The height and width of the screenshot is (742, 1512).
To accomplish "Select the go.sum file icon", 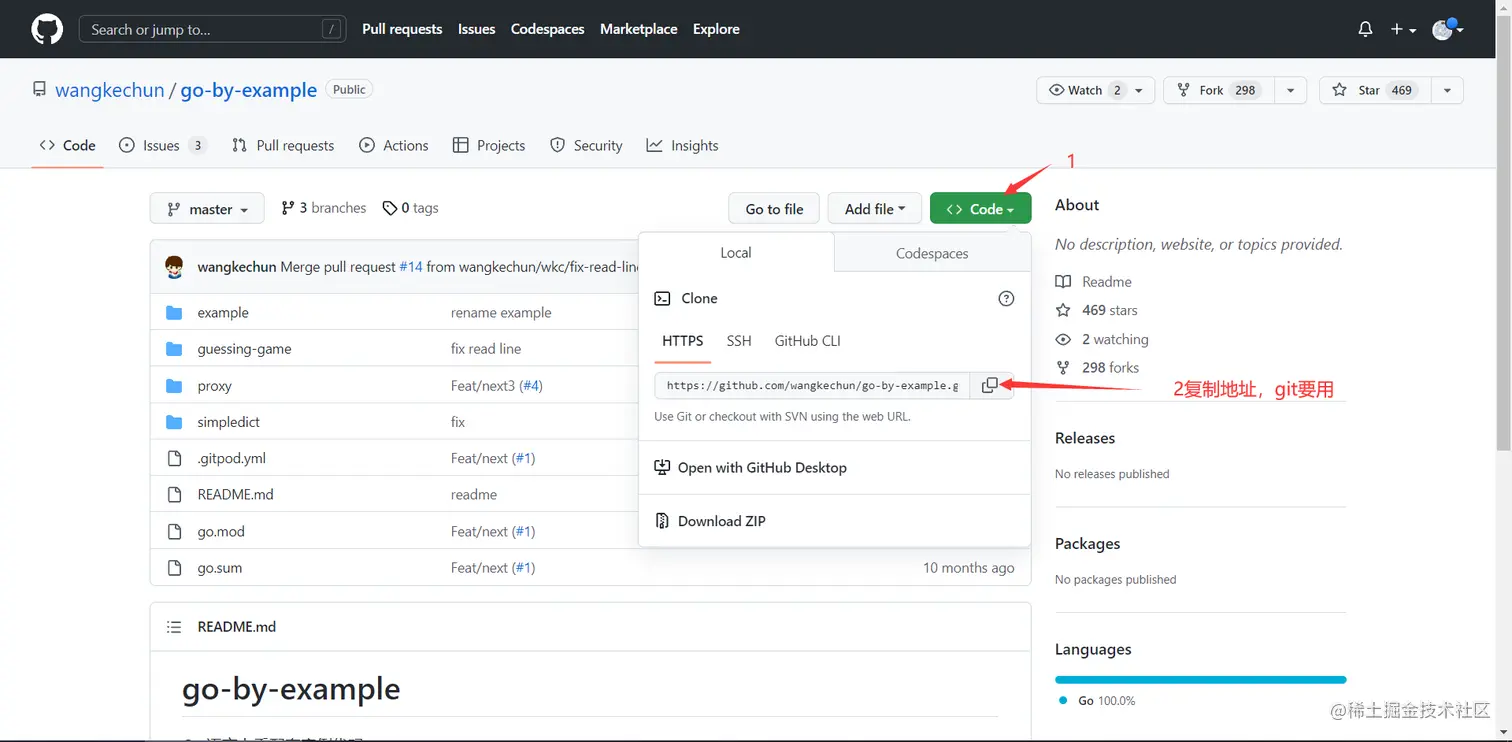I will (x=174, y=568).
